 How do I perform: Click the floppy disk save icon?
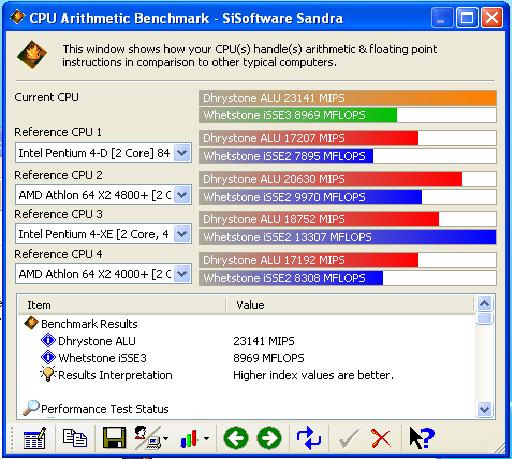tap(114, 438)
